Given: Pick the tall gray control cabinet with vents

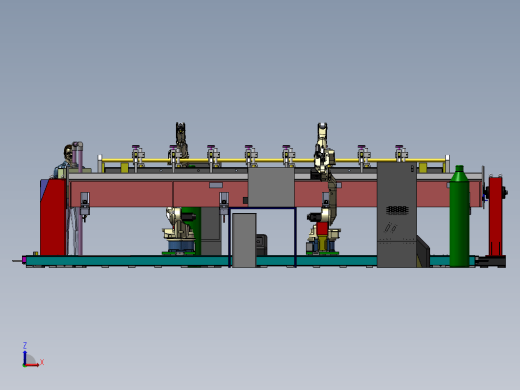Looking at the screenshot, I should point(397,215).
